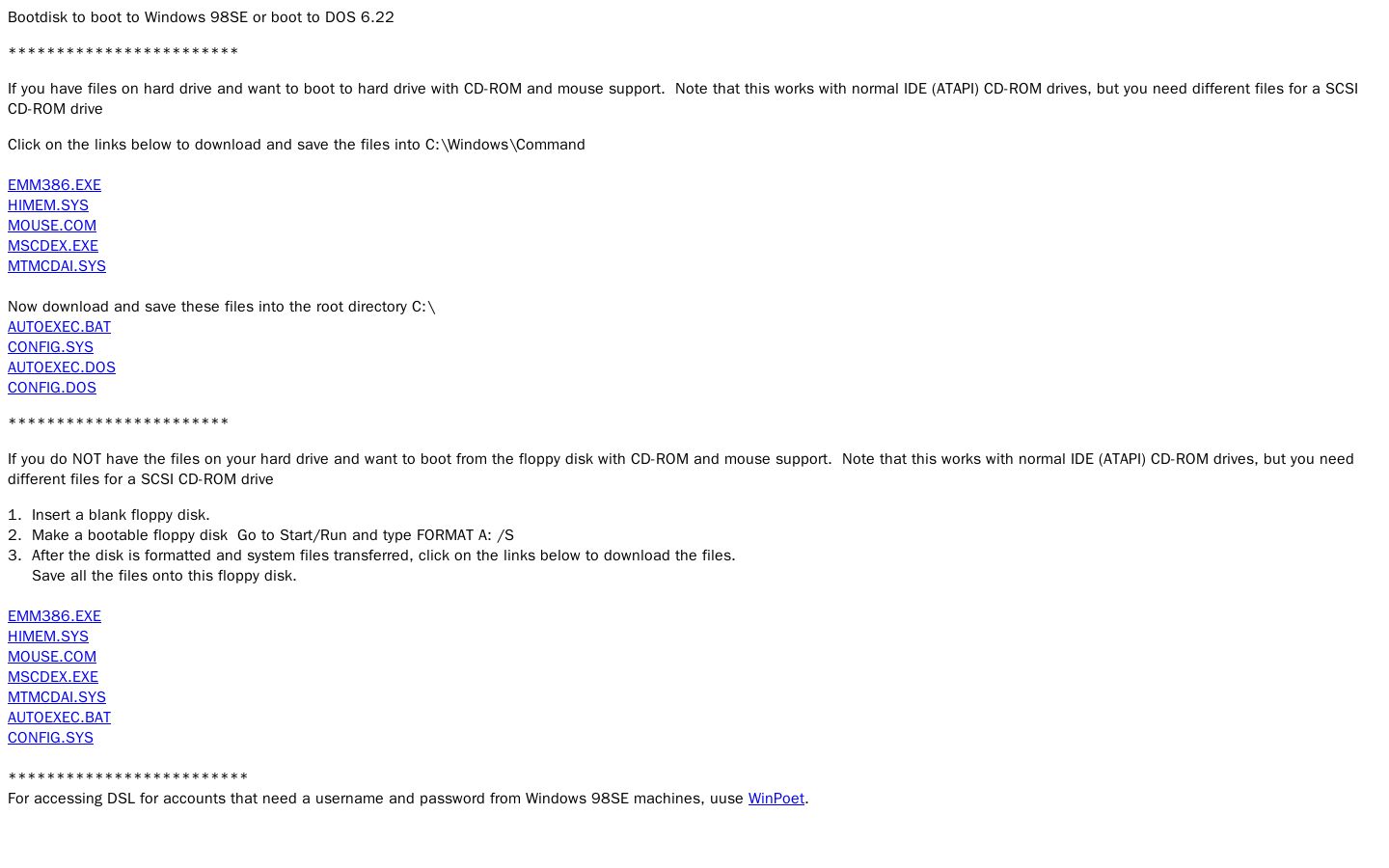Open the second MTMCDAI.SYS link near the bottom
This screenshot has width=1389, height=868.
[57, 697]
